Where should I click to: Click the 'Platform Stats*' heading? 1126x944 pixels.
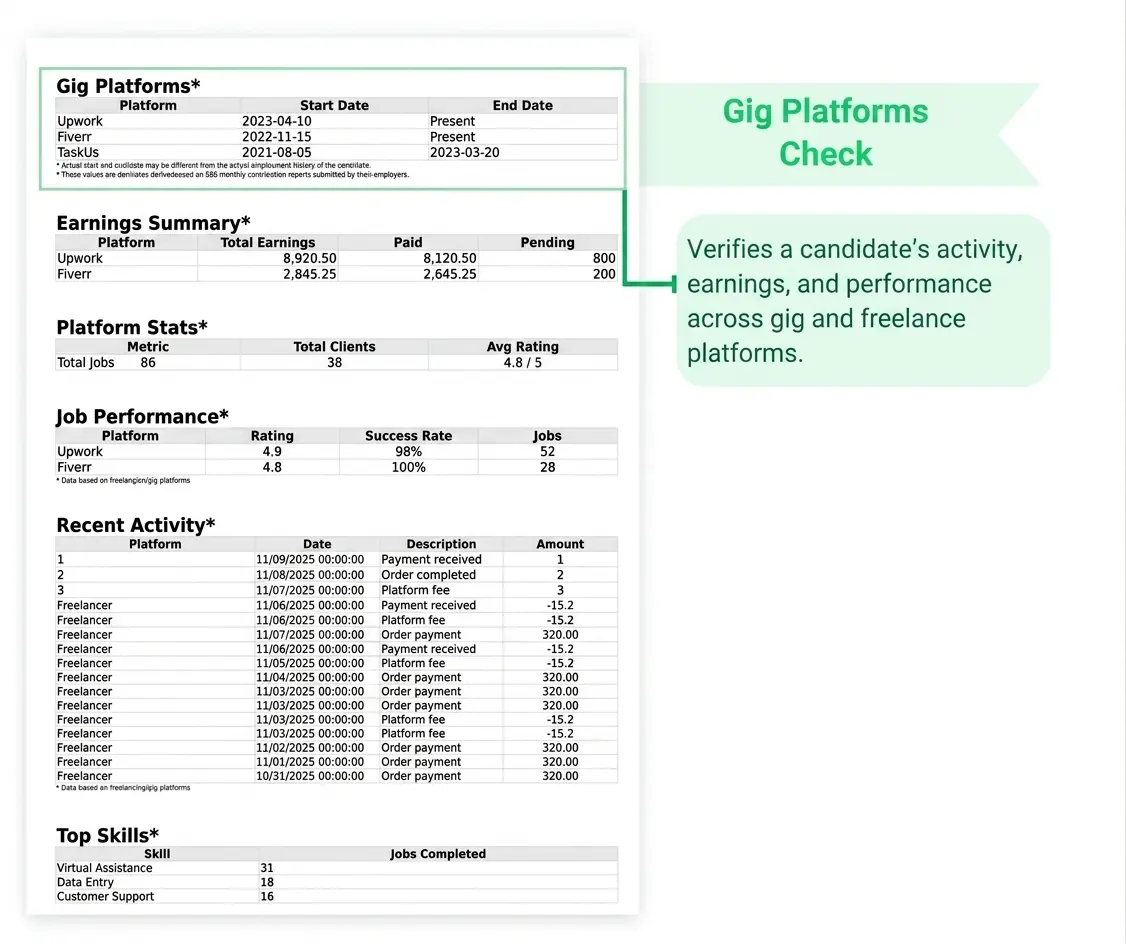point(131,327)
